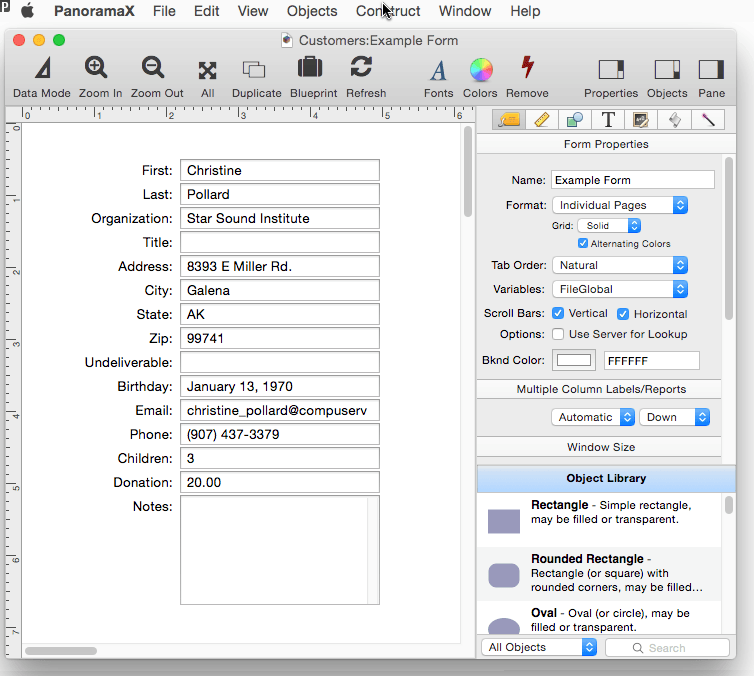The width and height of the screenshot is (754, 676).
Task: Click the First name field Christine
Action: pyautogui.click(x=280, y=170)
